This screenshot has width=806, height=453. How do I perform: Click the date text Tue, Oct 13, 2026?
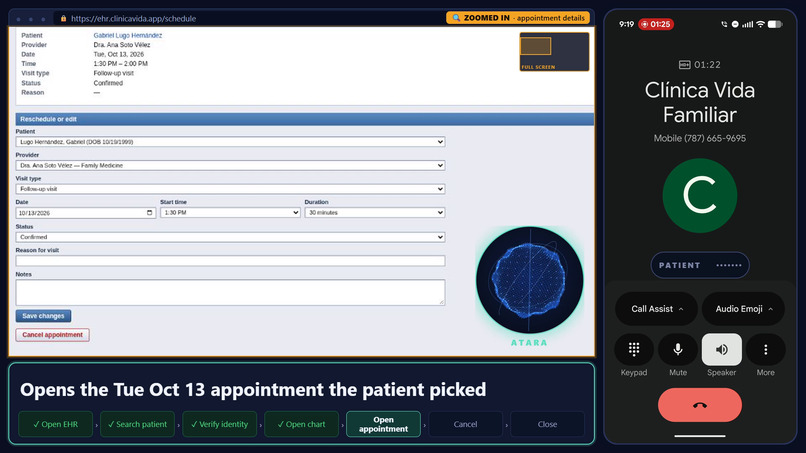coord(119,54)
